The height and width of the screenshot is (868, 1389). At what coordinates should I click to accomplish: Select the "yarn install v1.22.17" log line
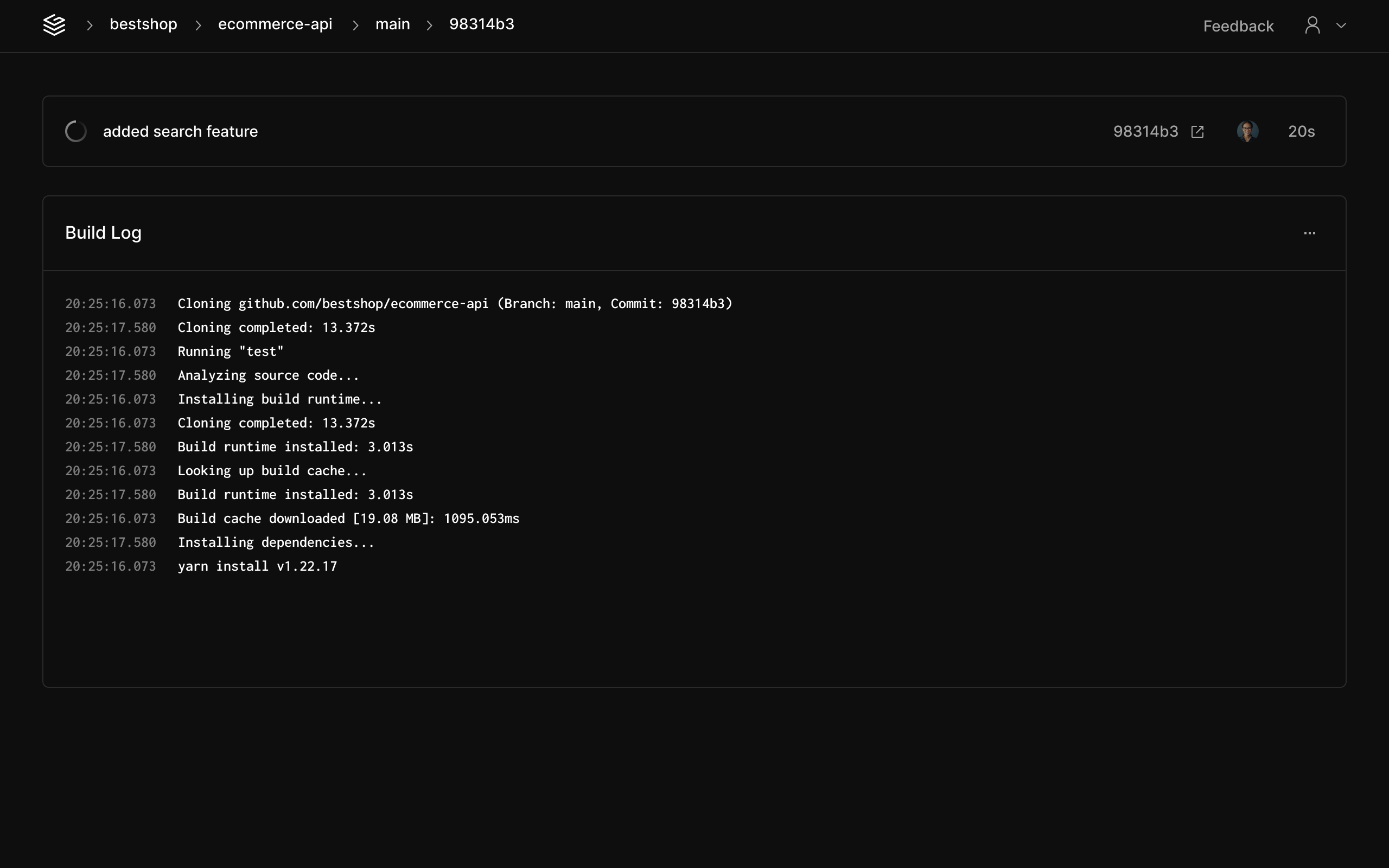257,566
